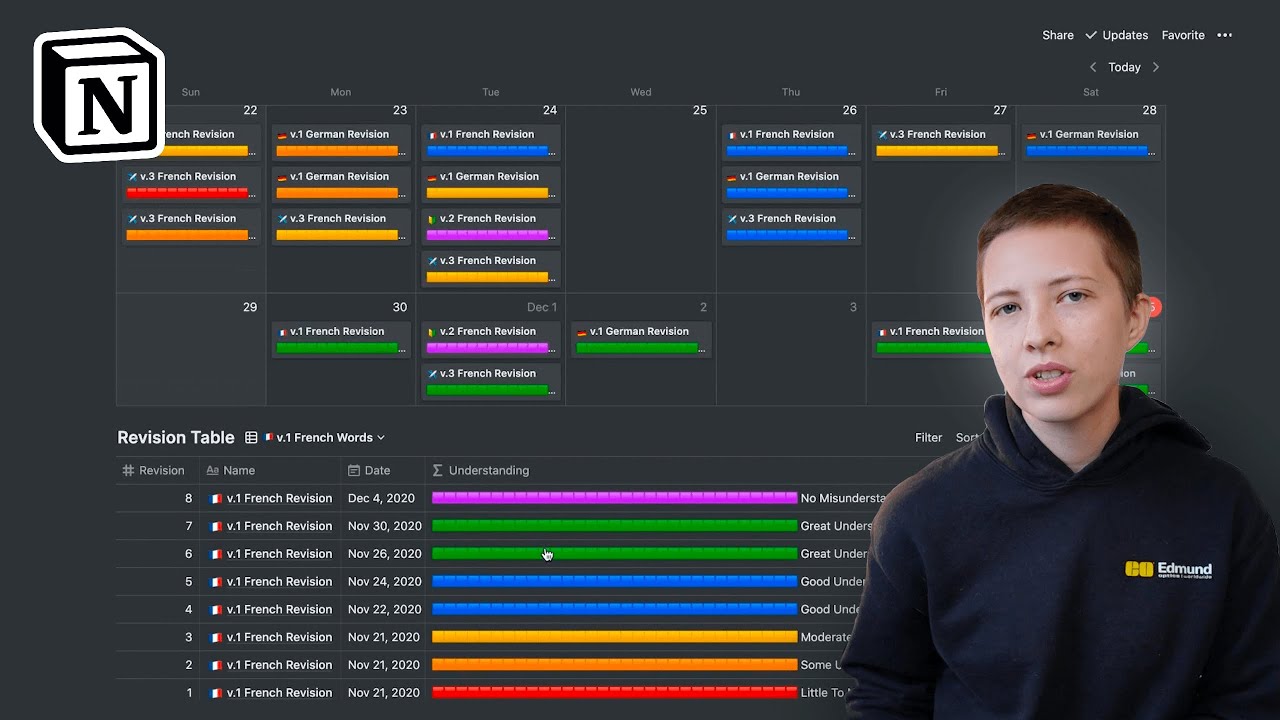Open v.1 French Revision card on Monday 30
Screen dimensions: 1280x720
(x=341, y=340)
